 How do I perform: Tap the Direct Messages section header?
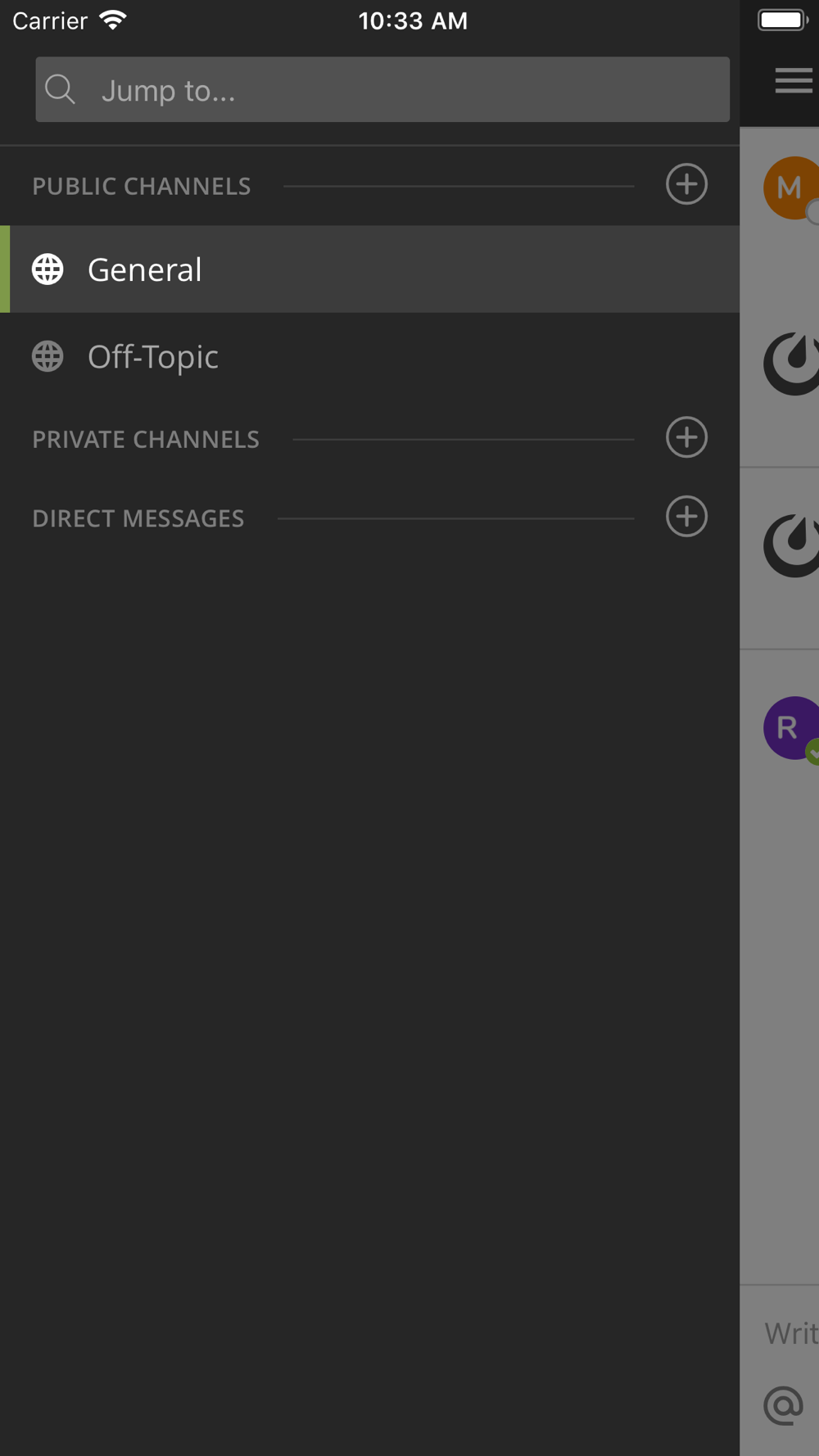tap(138, 518)
